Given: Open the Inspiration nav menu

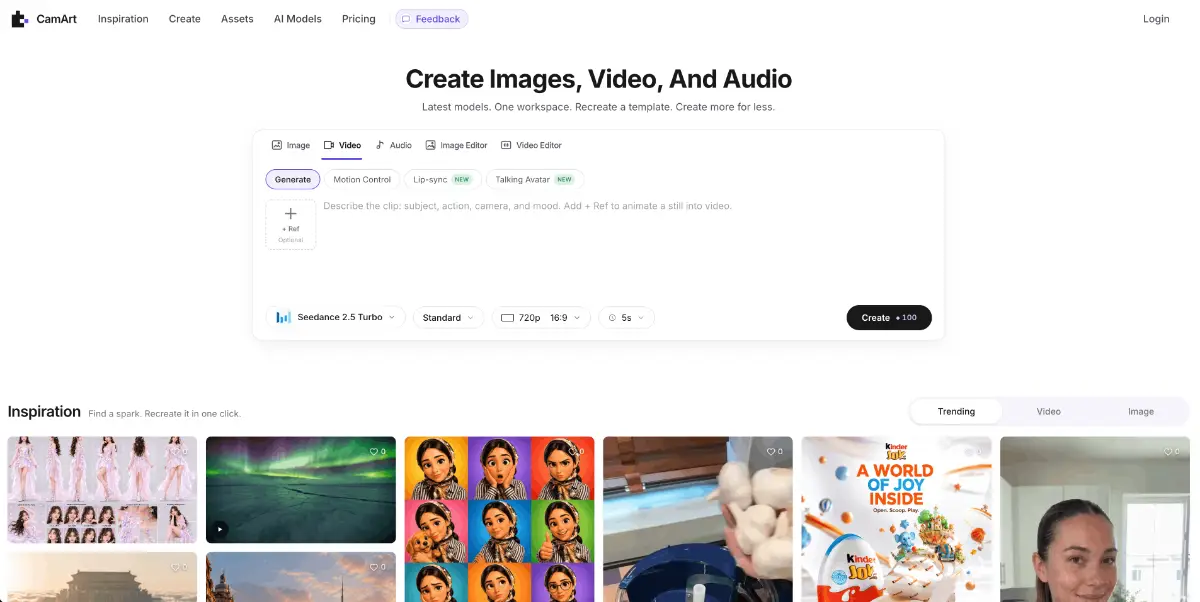Looking at the screenshot, I should coord(123,19).
